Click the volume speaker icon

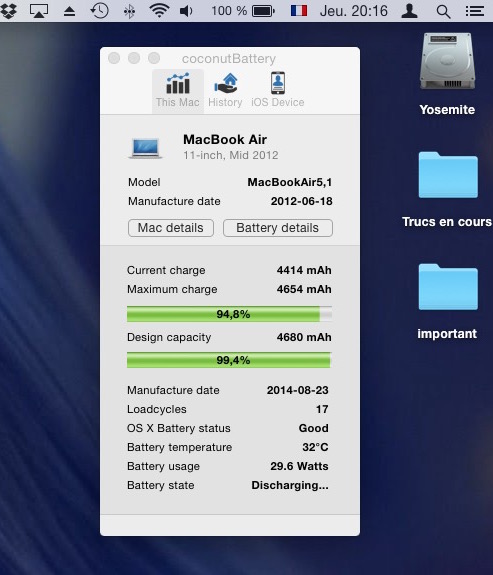tap(186, 11)
